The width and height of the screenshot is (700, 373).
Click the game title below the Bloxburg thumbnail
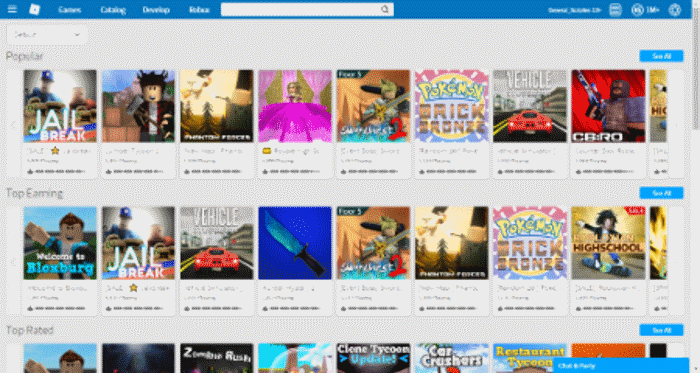(x=59, y=288)
